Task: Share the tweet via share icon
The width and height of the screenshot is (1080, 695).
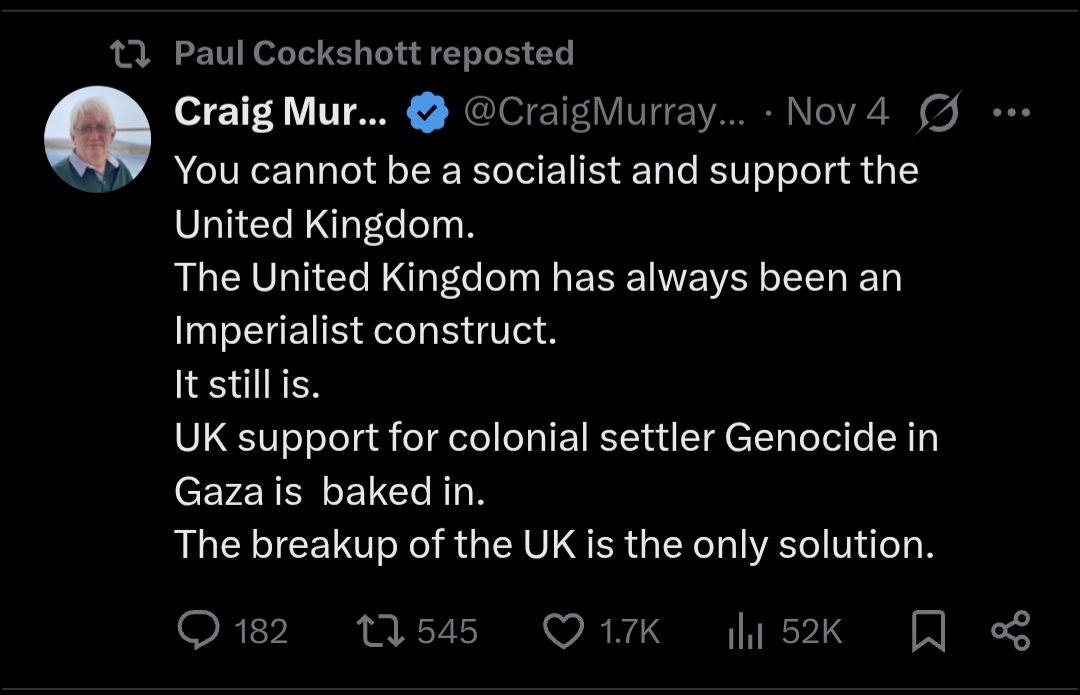Action: click(1009, 631)
